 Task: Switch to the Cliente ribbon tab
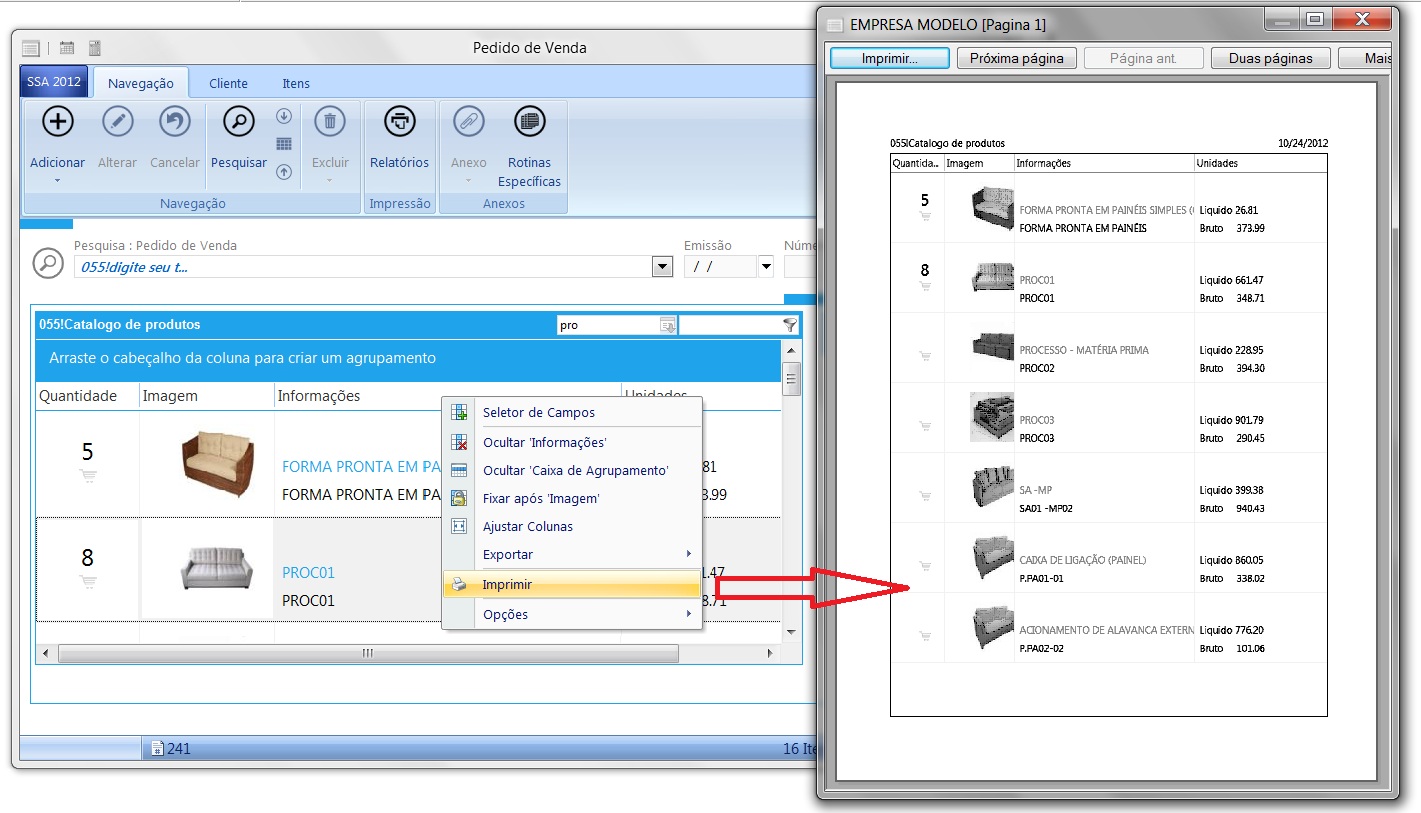click(228, 83)
